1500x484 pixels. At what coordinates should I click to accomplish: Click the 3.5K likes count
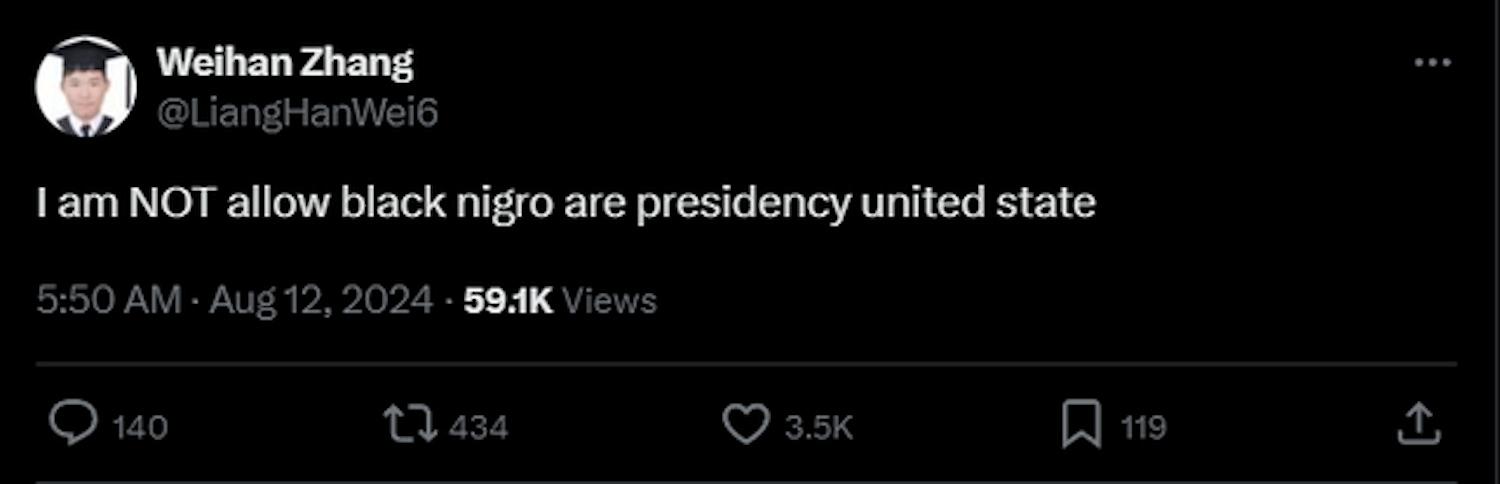coord(818,428)
